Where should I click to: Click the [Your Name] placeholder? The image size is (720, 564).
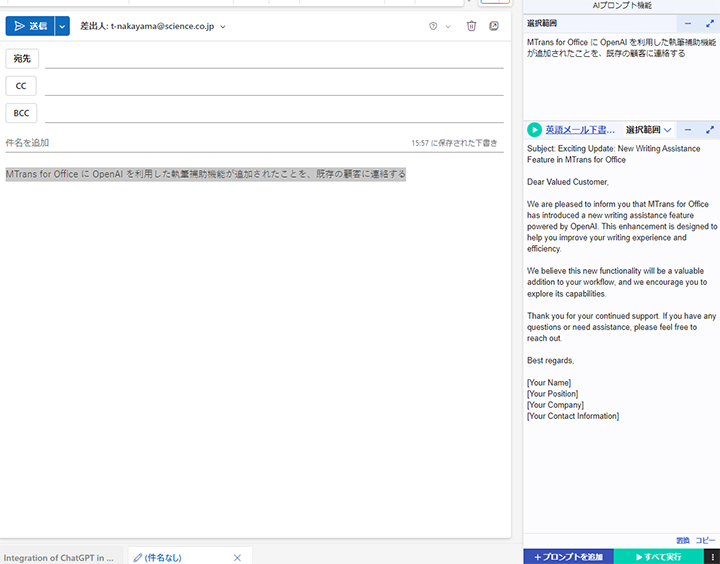pyautogui.click(x=549, y=383)
